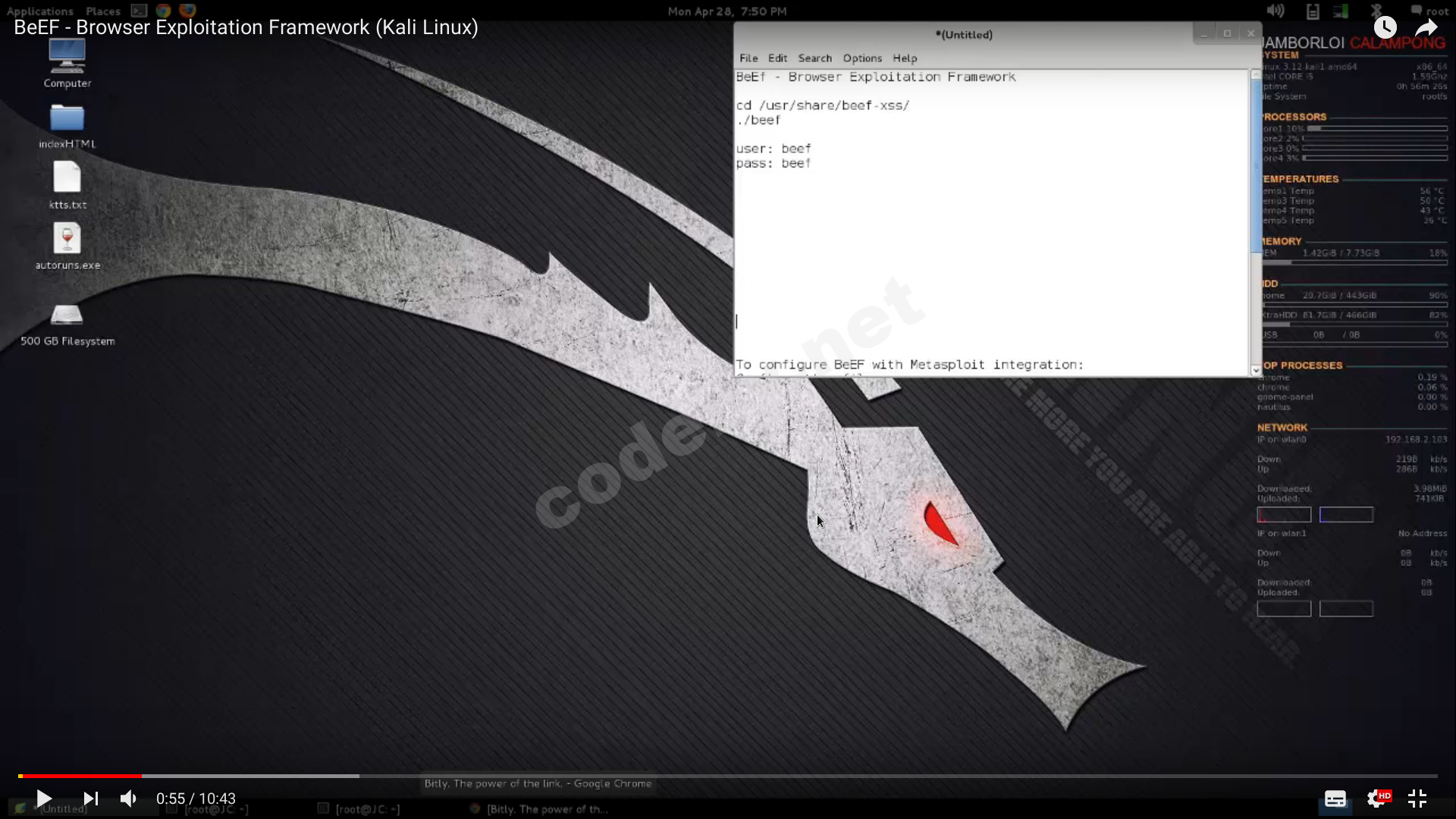Open the Edit menu

(777, 58)
